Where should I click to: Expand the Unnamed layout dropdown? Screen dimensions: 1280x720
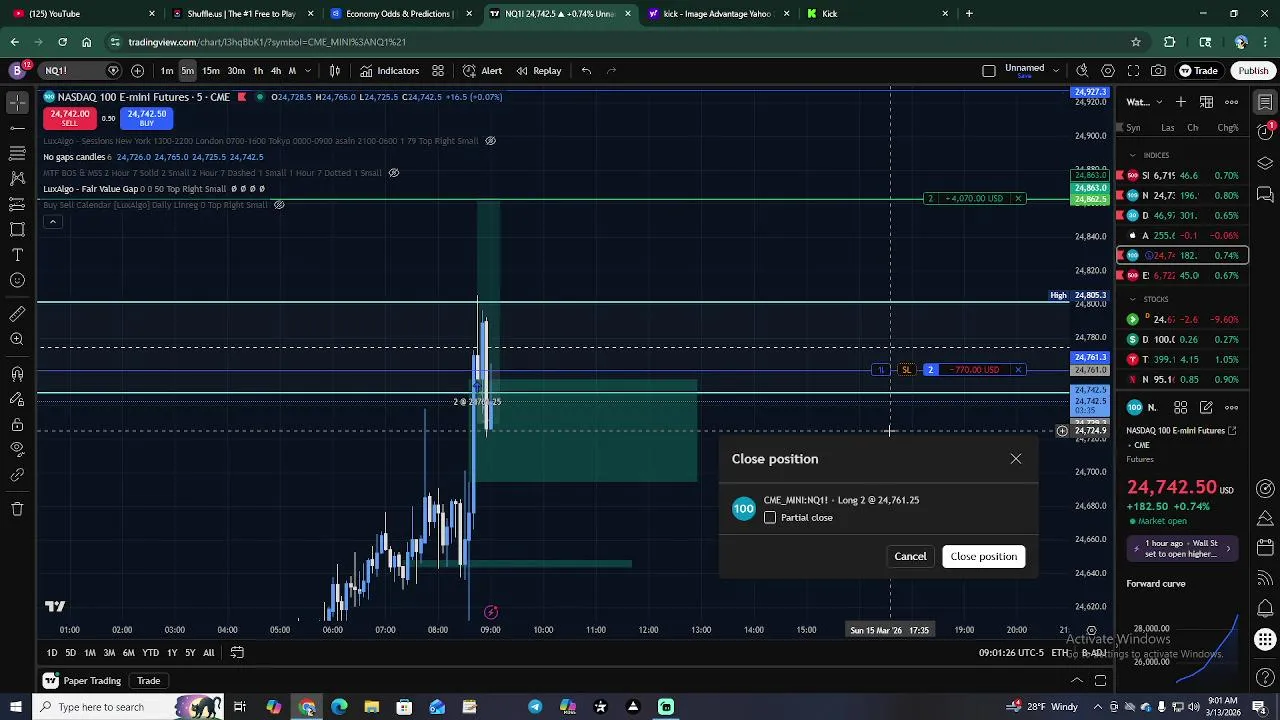pos(1056,70)
